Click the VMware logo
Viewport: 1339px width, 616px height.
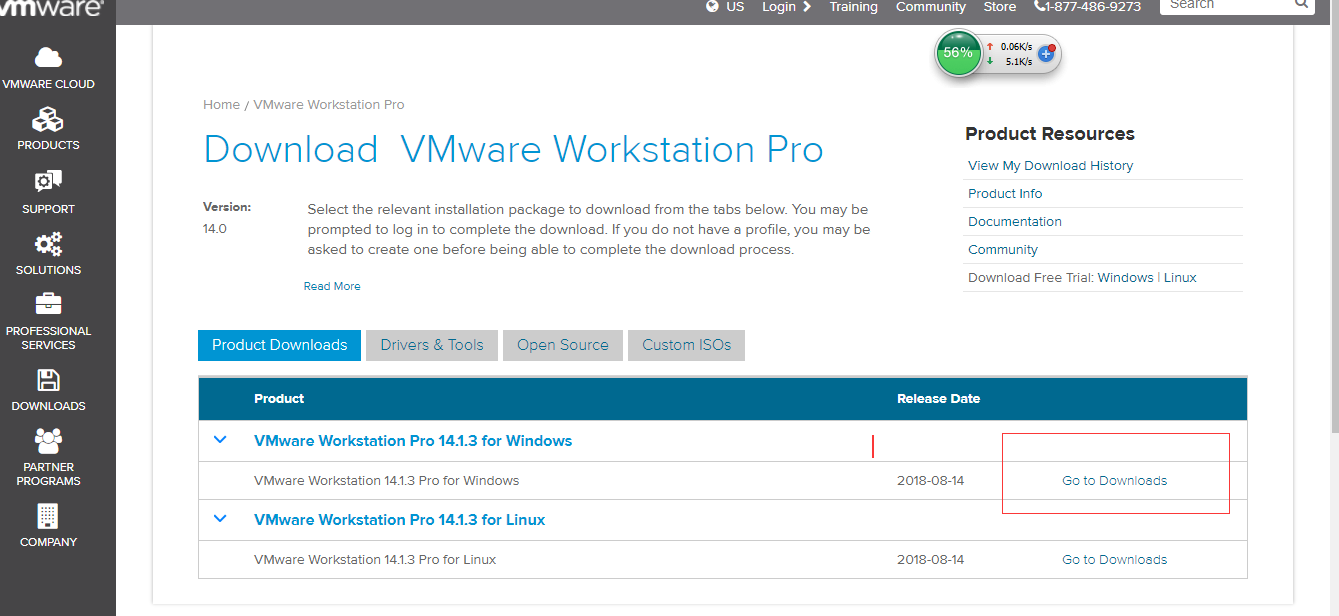click(x=51, y=7)
